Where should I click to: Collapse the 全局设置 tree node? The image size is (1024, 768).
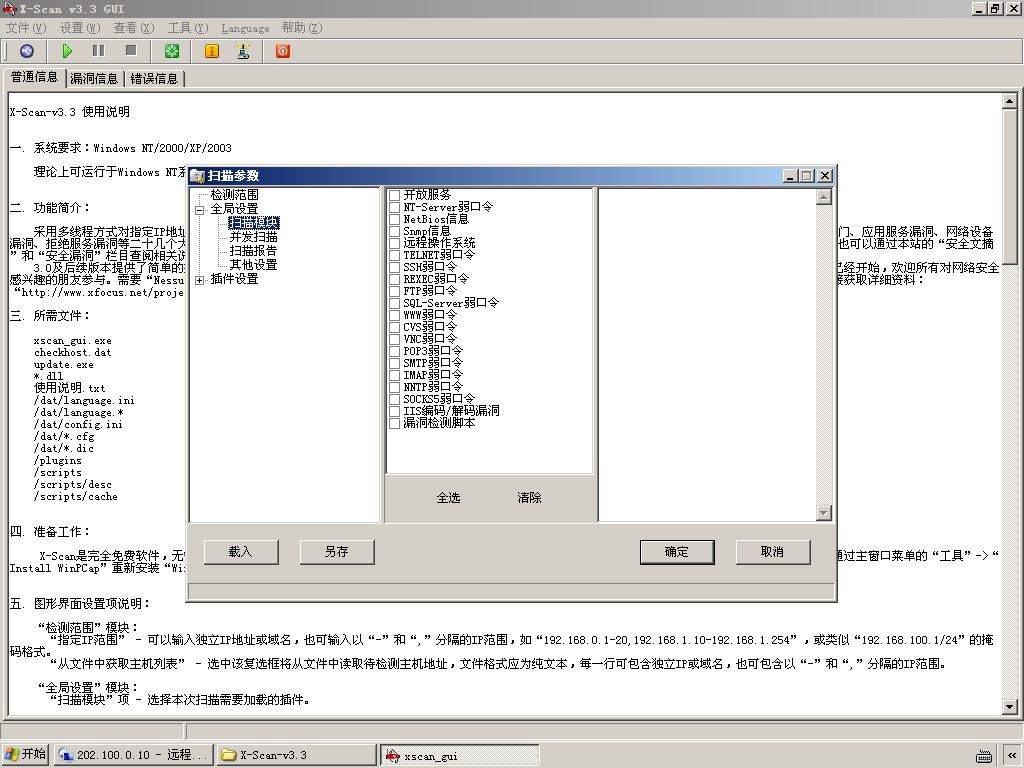[x=199, y=210]
